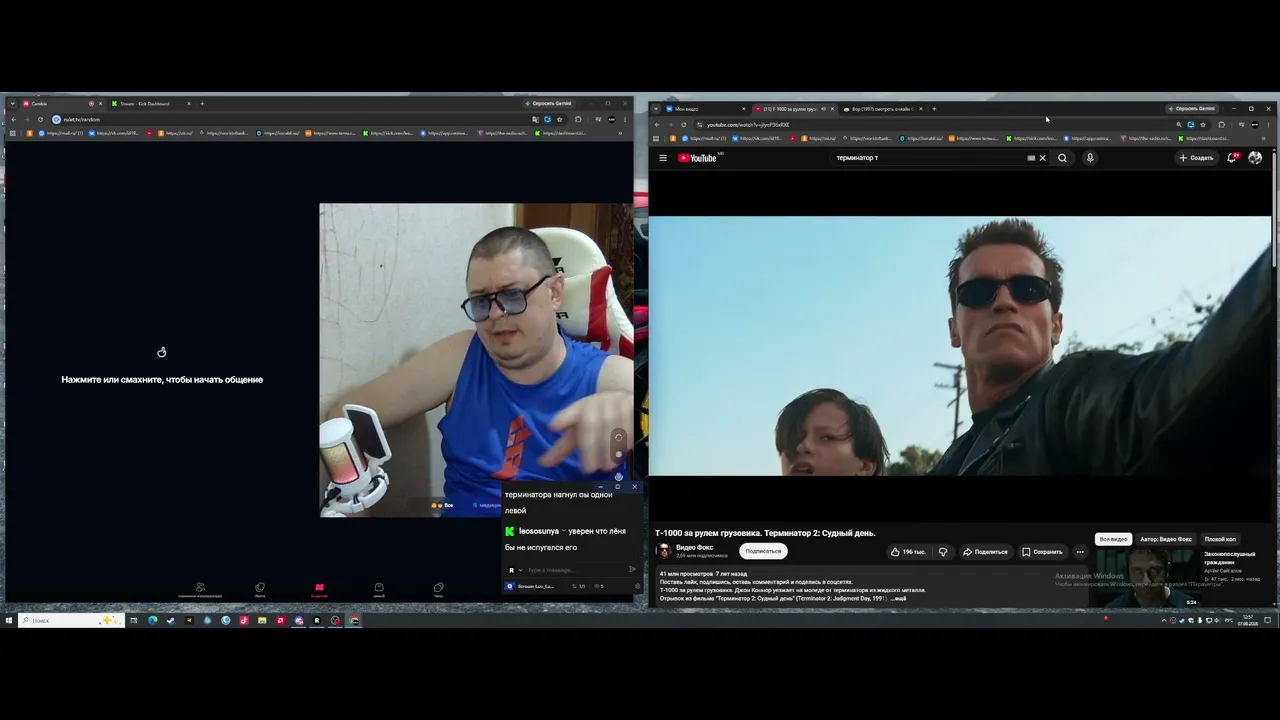Click the Windows taskbar search box
This screenshot has height=720, width=1280.
pos(72,621)
